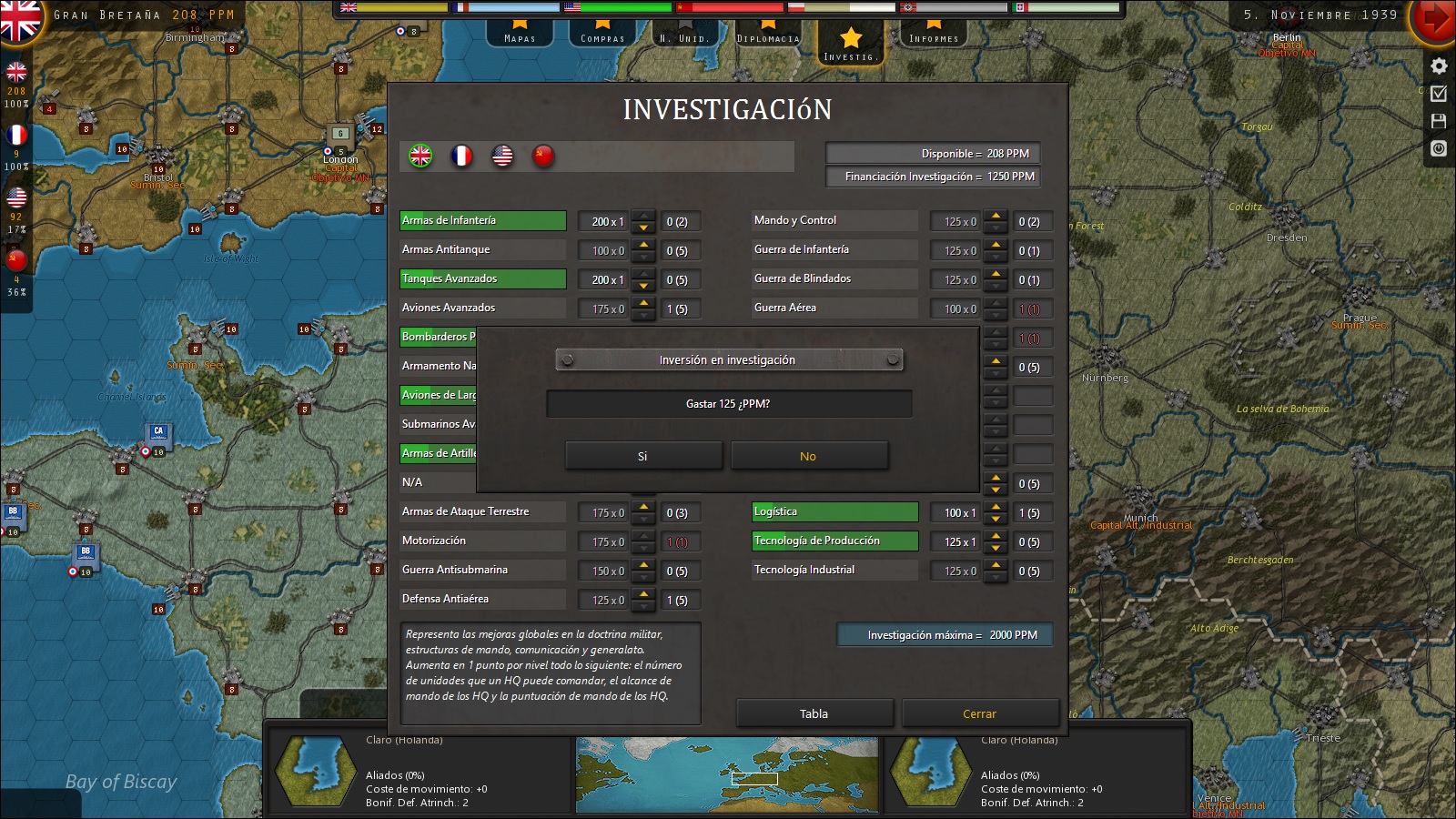
Task: Click France's light blue morale bar at top
Action: [514, 7]
